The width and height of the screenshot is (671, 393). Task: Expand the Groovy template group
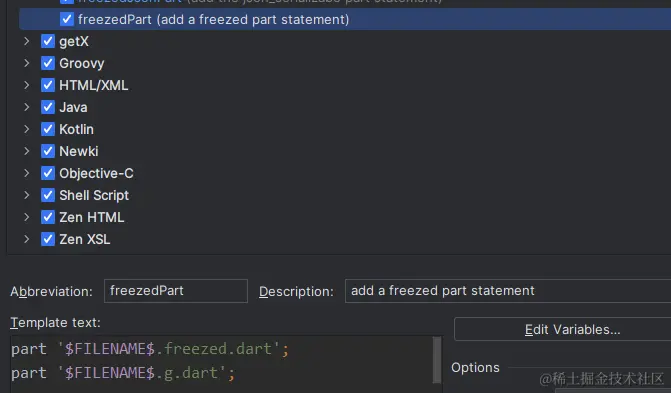(x=27, y=63)
